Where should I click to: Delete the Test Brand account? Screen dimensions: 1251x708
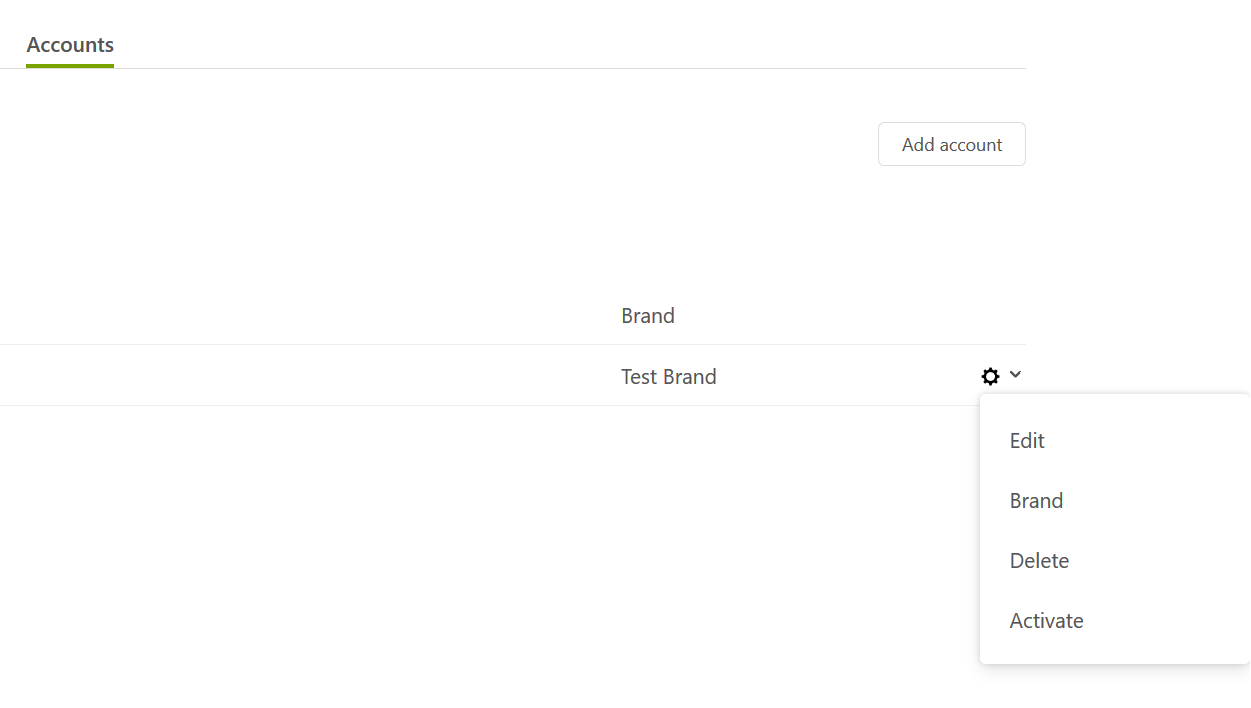1039,561
